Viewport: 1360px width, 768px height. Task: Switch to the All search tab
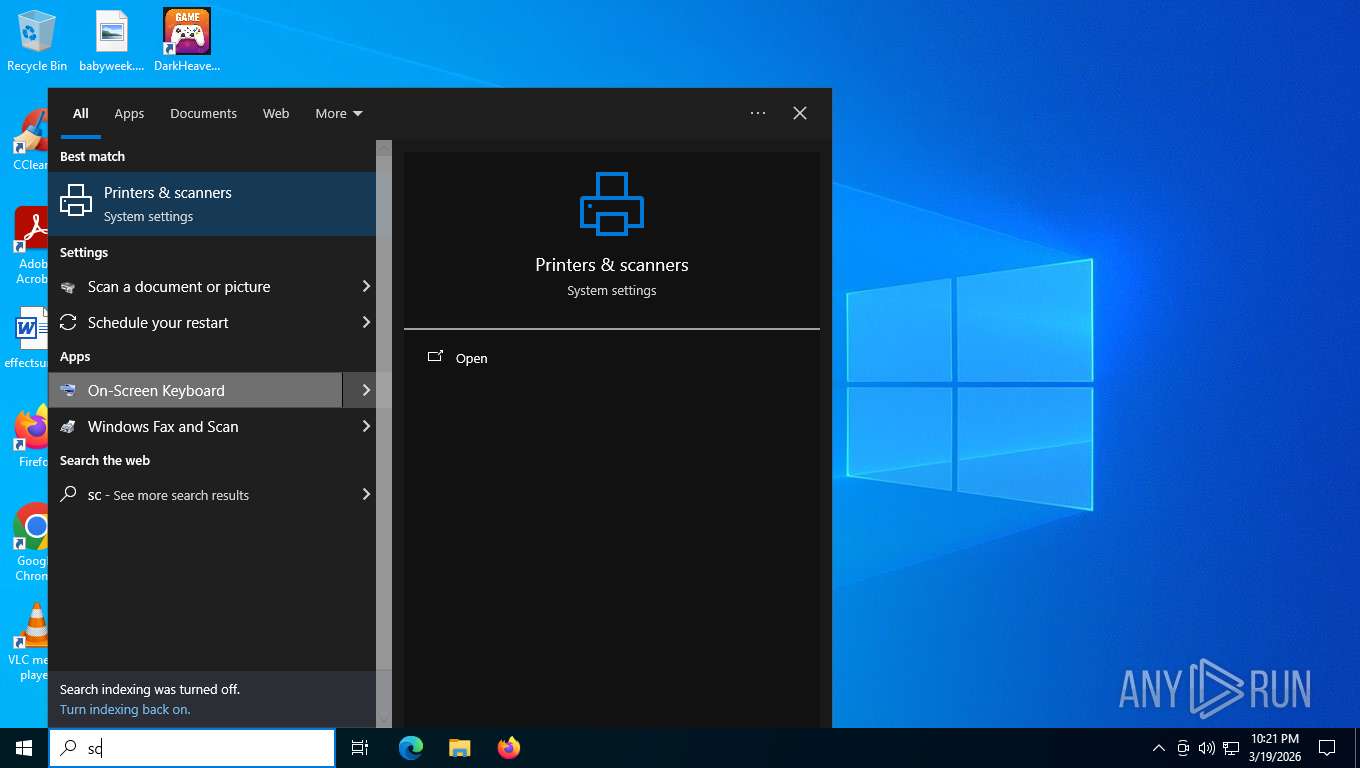point(81,114)
